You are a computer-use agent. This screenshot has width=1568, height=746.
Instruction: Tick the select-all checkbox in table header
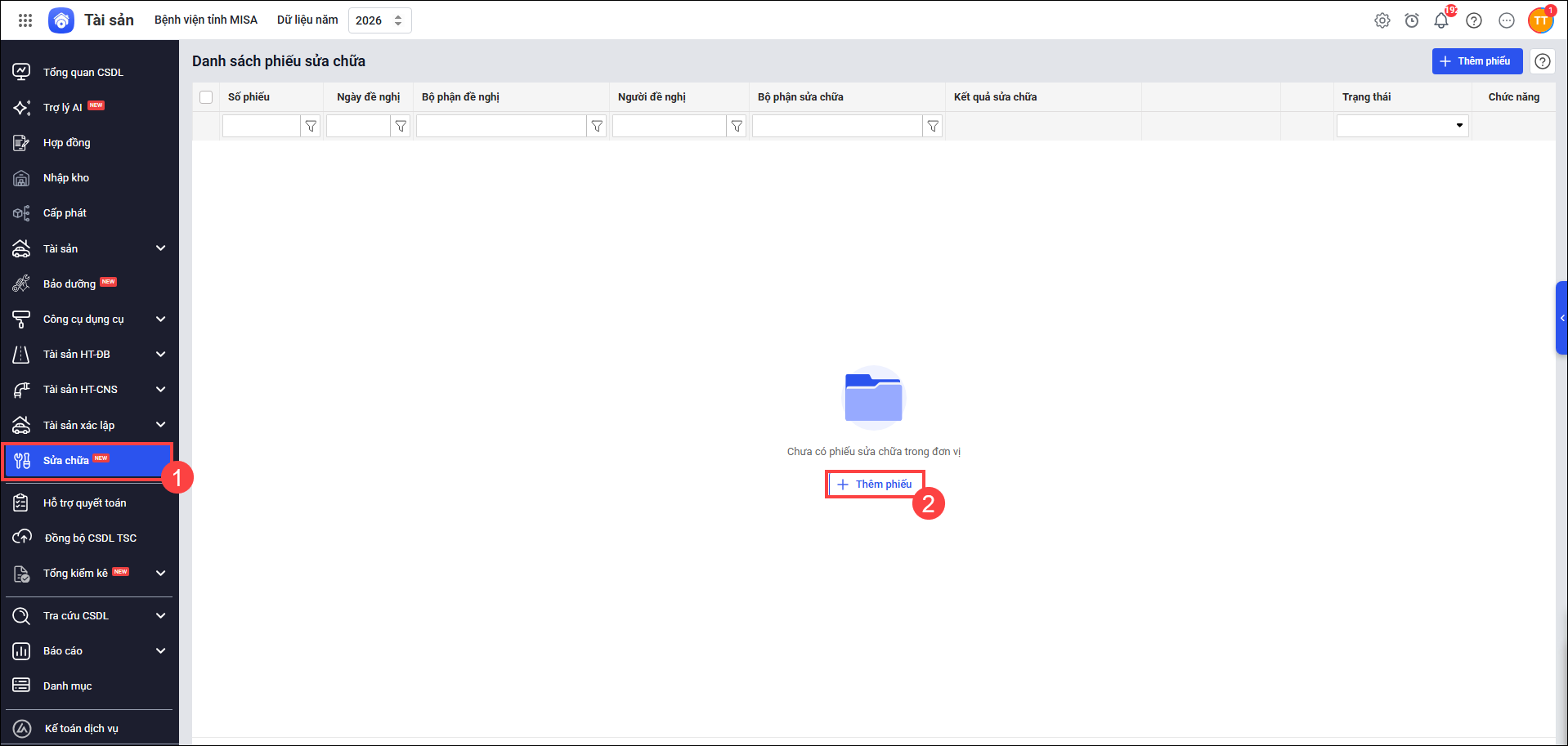pos(206,97)
